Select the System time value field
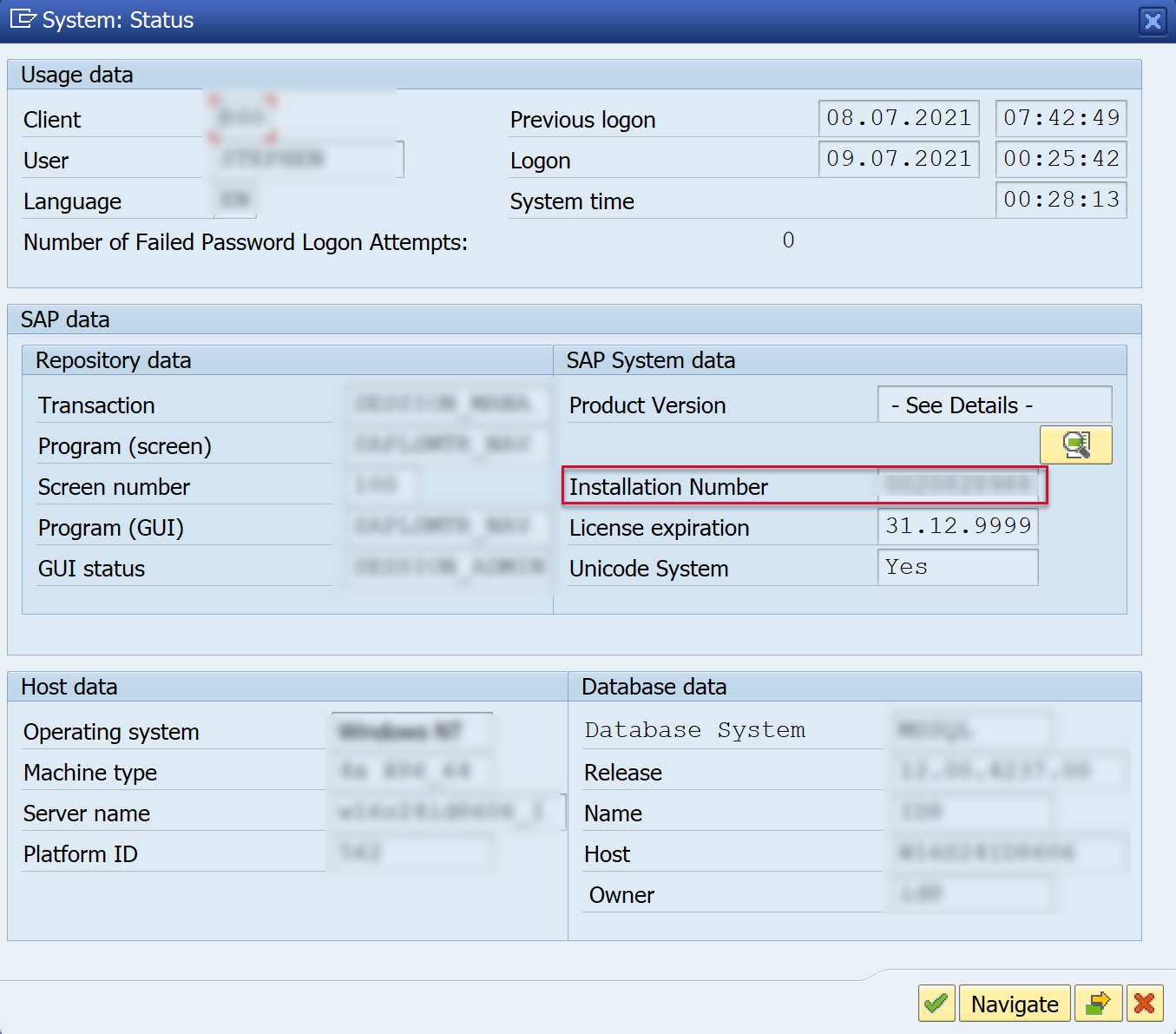1176x1034 pixels. point(1061,200)
